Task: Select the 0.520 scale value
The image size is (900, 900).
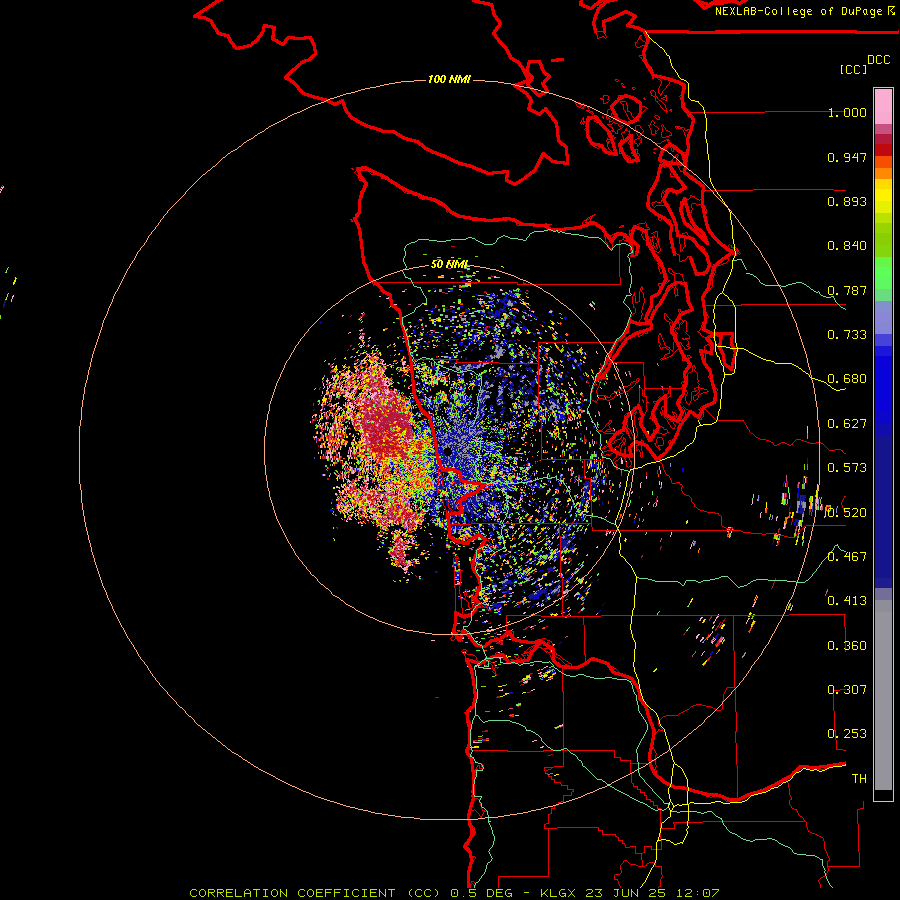Action: (x=847, y=513)
